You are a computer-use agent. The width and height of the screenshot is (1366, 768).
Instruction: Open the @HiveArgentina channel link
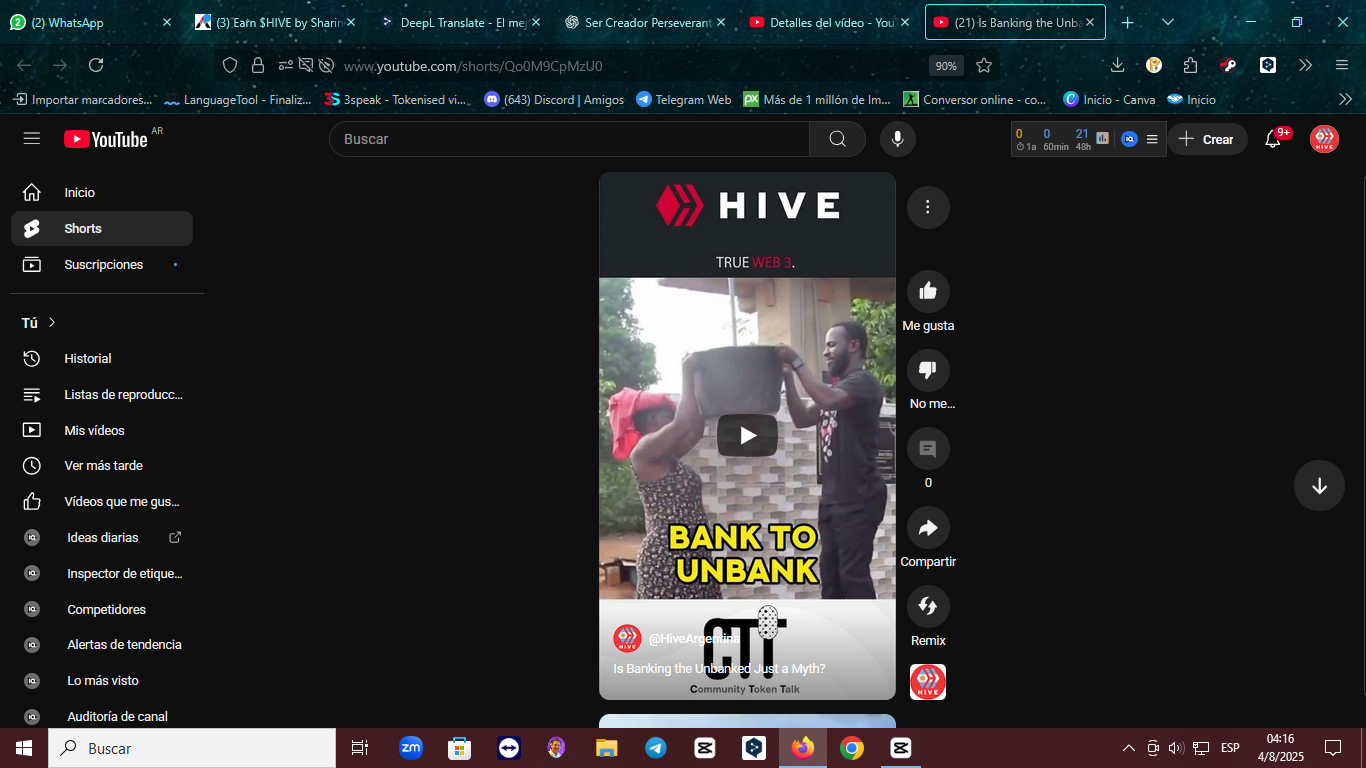(694, 638)
